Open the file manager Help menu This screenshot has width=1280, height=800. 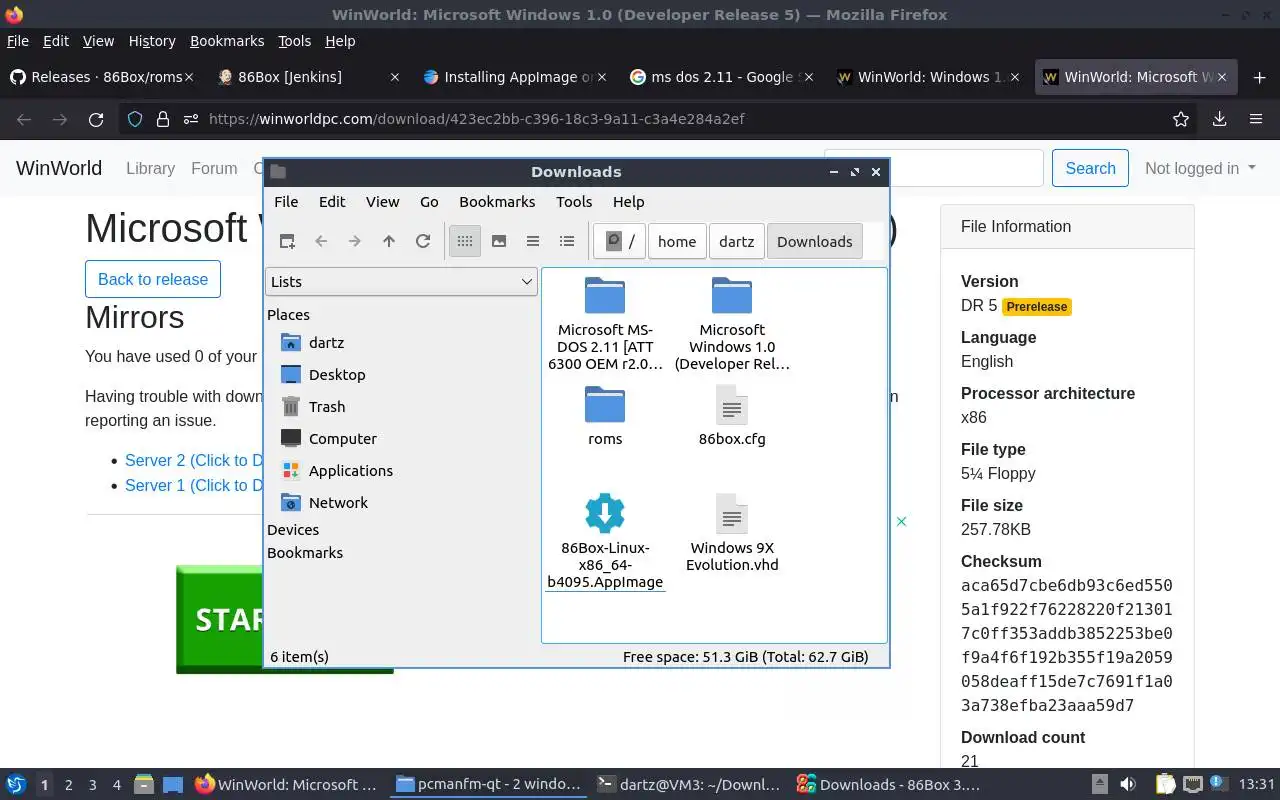[x=628, y=202]
